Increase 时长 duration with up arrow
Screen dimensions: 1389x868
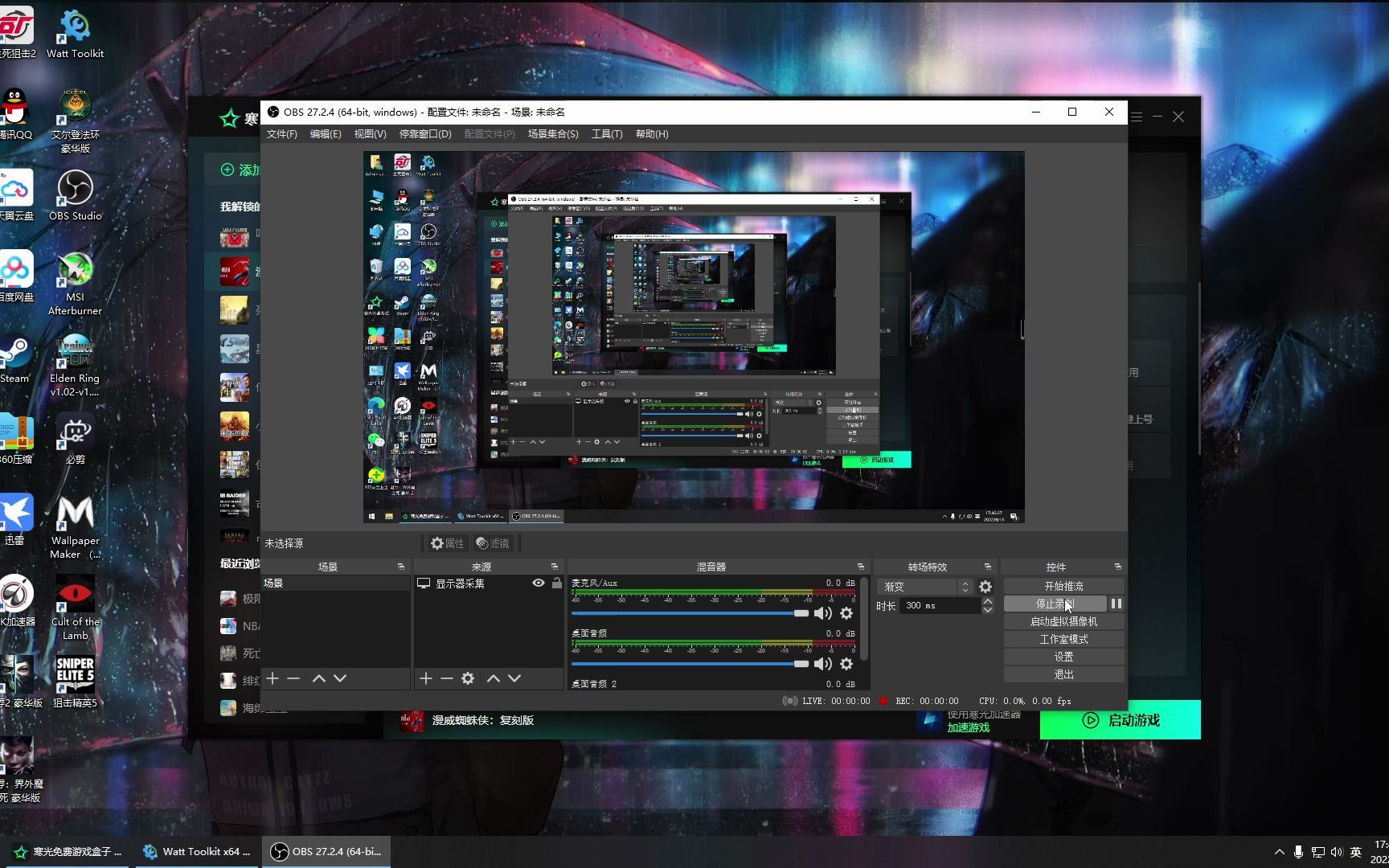[x=987, y=601]
